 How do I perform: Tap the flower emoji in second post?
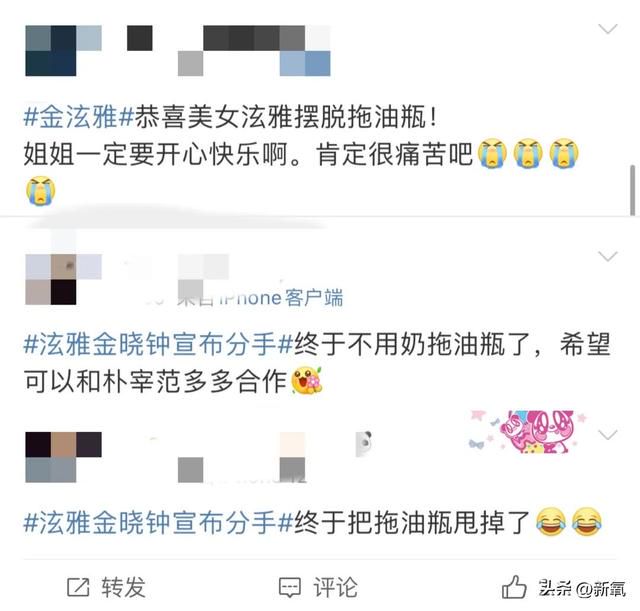pos(306,380)
